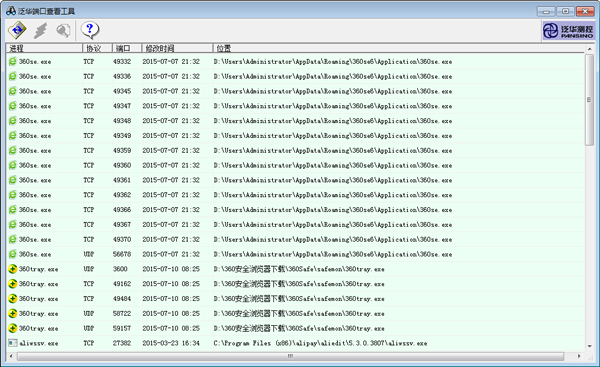Click the lightning bolt terminate icon
The height and width of the screenshot is (367, 600).
(x=41, y=30)
